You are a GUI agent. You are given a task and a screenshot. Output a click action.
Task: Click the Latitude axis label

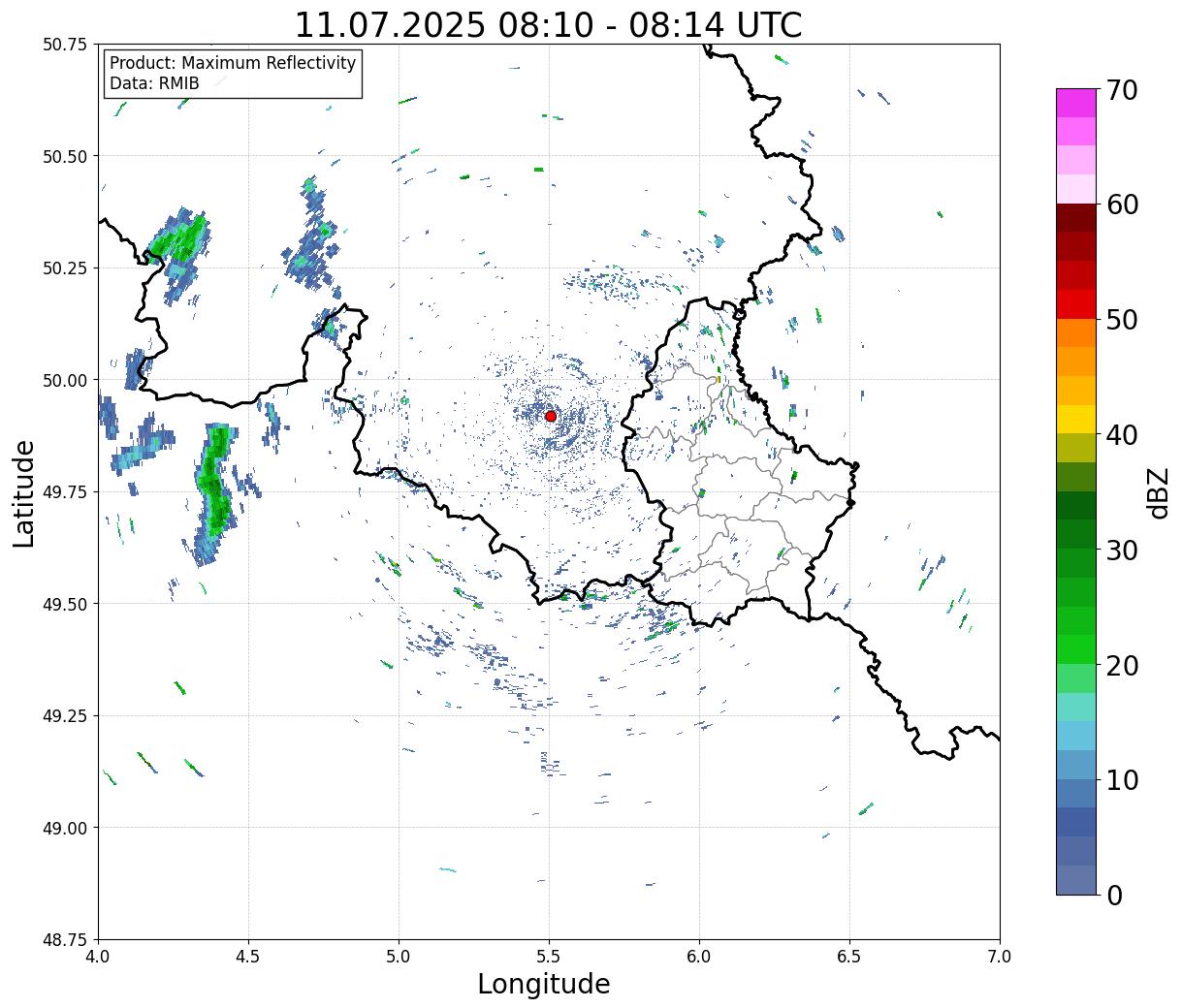coord(24,493)
